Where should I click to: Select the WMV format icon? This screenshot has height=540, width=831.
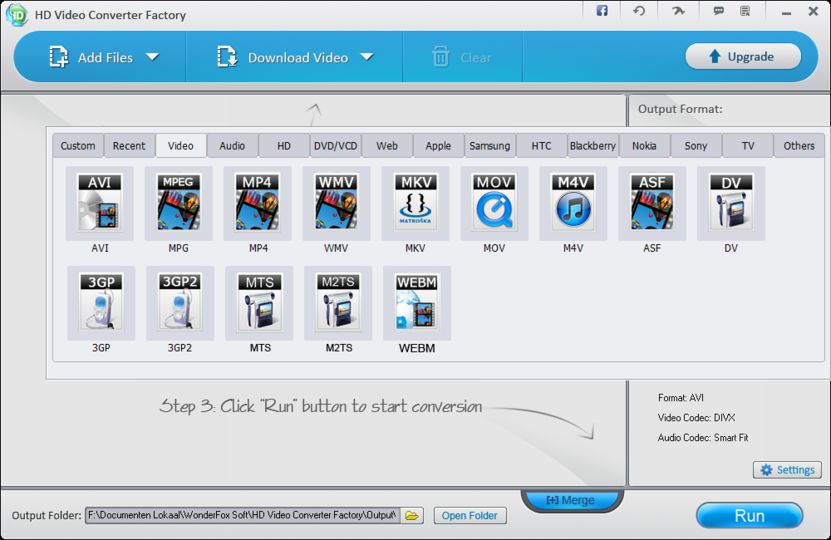click(337, 203)
